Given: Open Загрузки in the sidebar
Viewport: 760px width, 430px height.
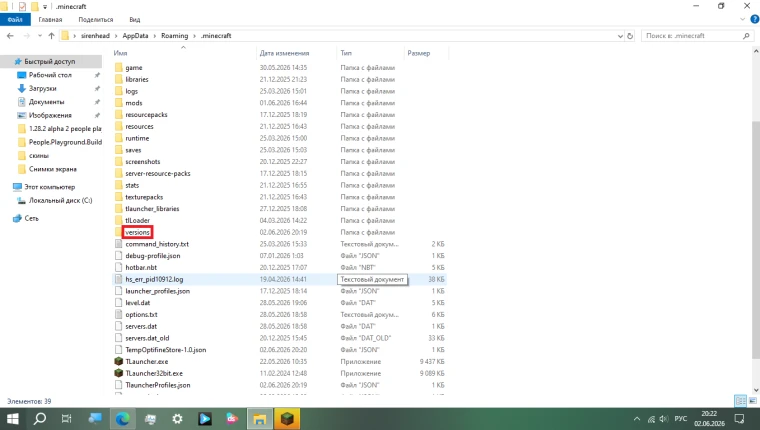Looking at the screenshot, I should pos(43,88).
